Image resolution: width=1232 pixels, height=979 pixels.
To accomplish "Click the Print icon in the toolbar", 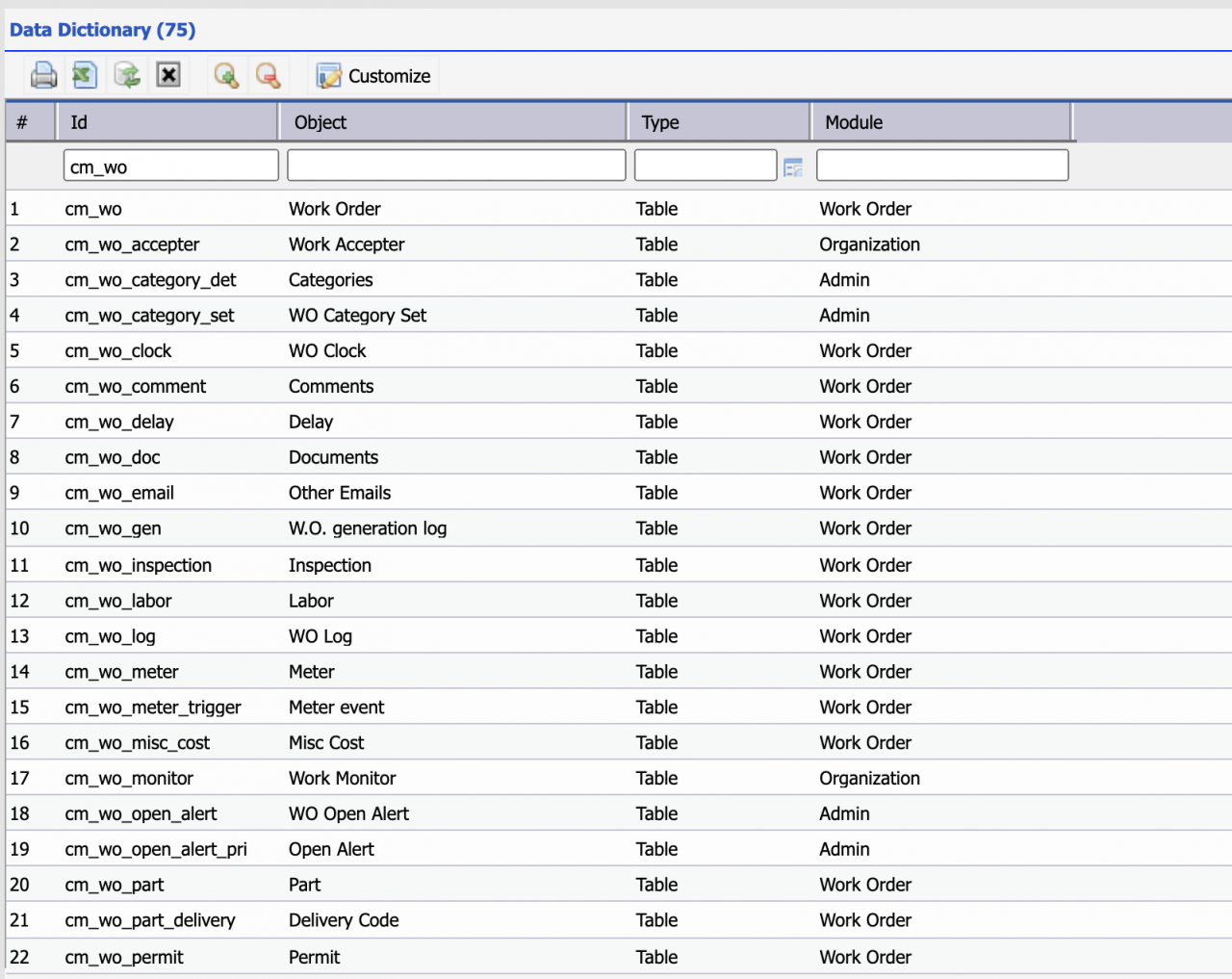I will point(43,74).
